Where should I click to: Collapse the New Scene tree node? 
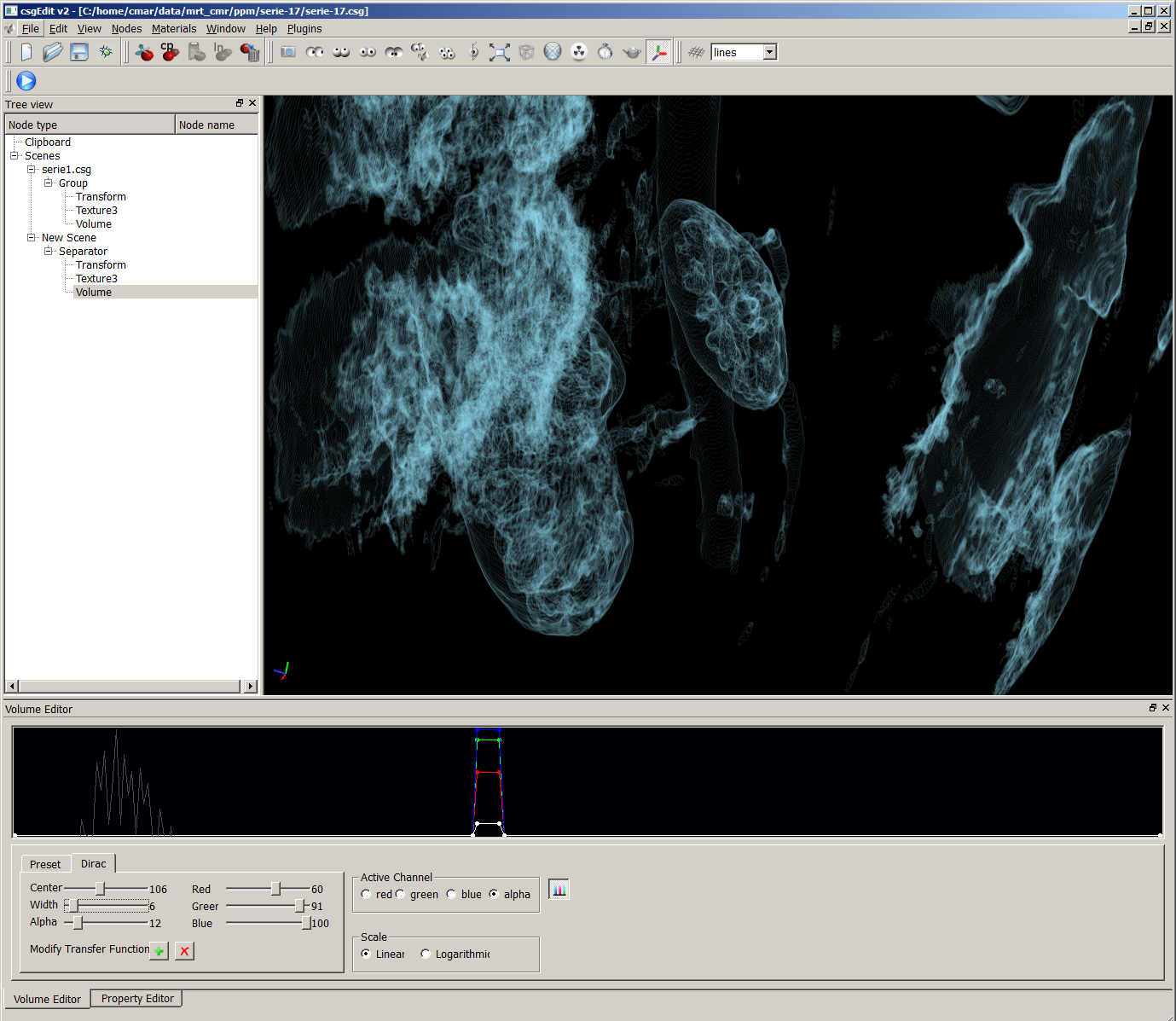pos(32,238)
